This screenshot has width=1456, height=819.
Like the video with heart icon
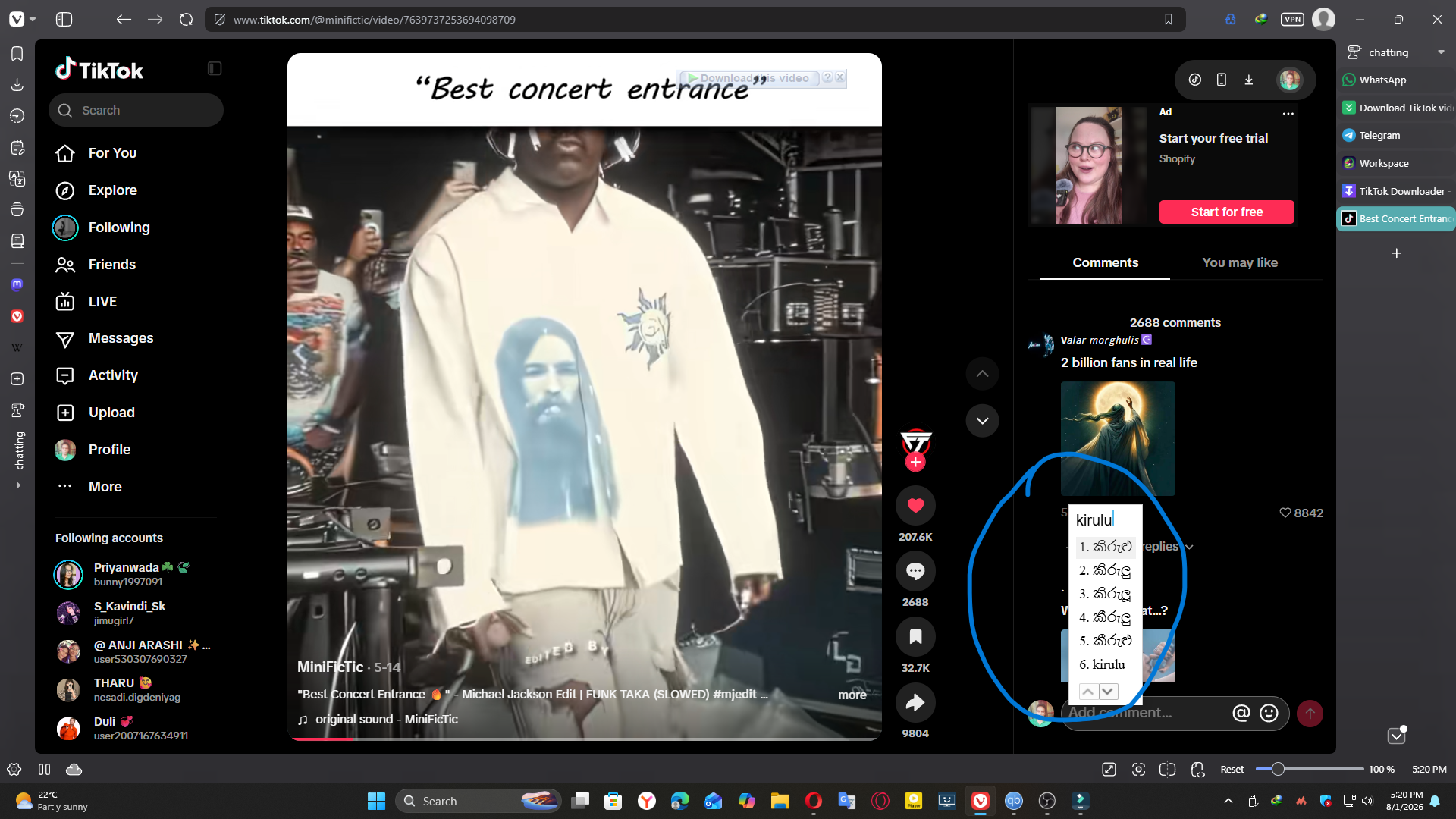pos(915,506)
